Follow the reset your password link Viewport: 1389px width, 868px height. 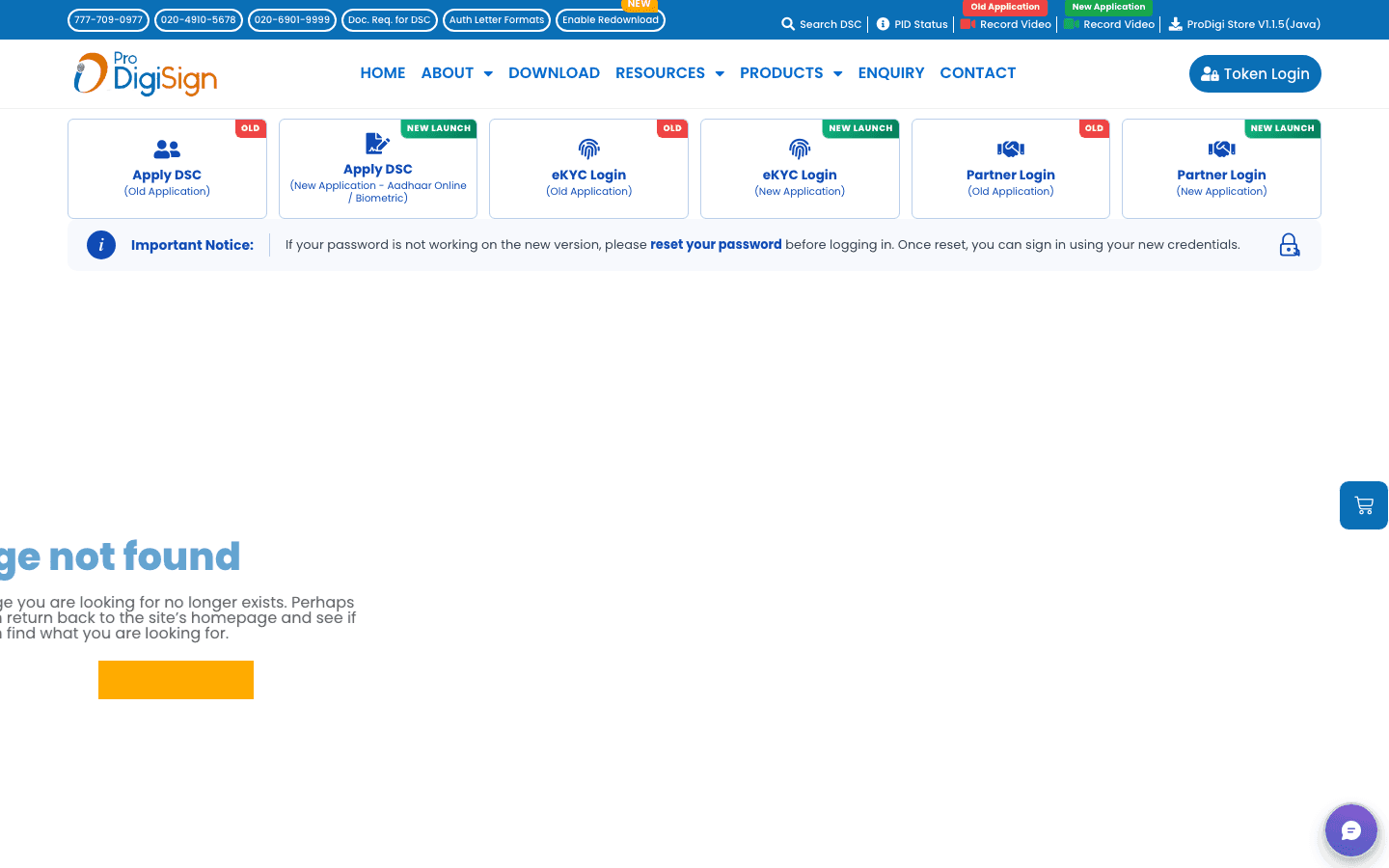[x=716, y=245]
